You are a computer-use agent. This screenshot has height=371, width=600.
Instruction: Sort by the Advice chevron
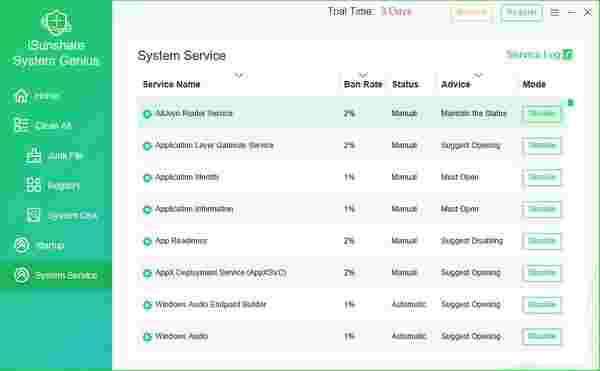(x=478, y=75)
